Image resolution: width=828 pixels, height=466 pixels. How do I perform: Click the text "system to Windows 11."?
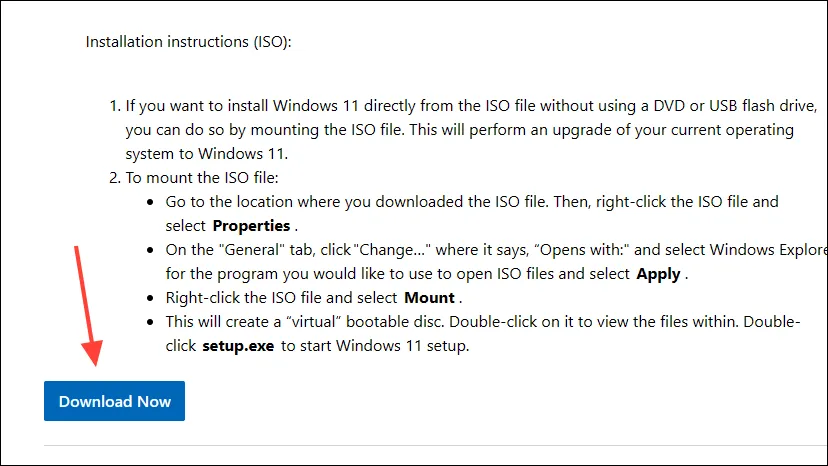pos(206,154)
